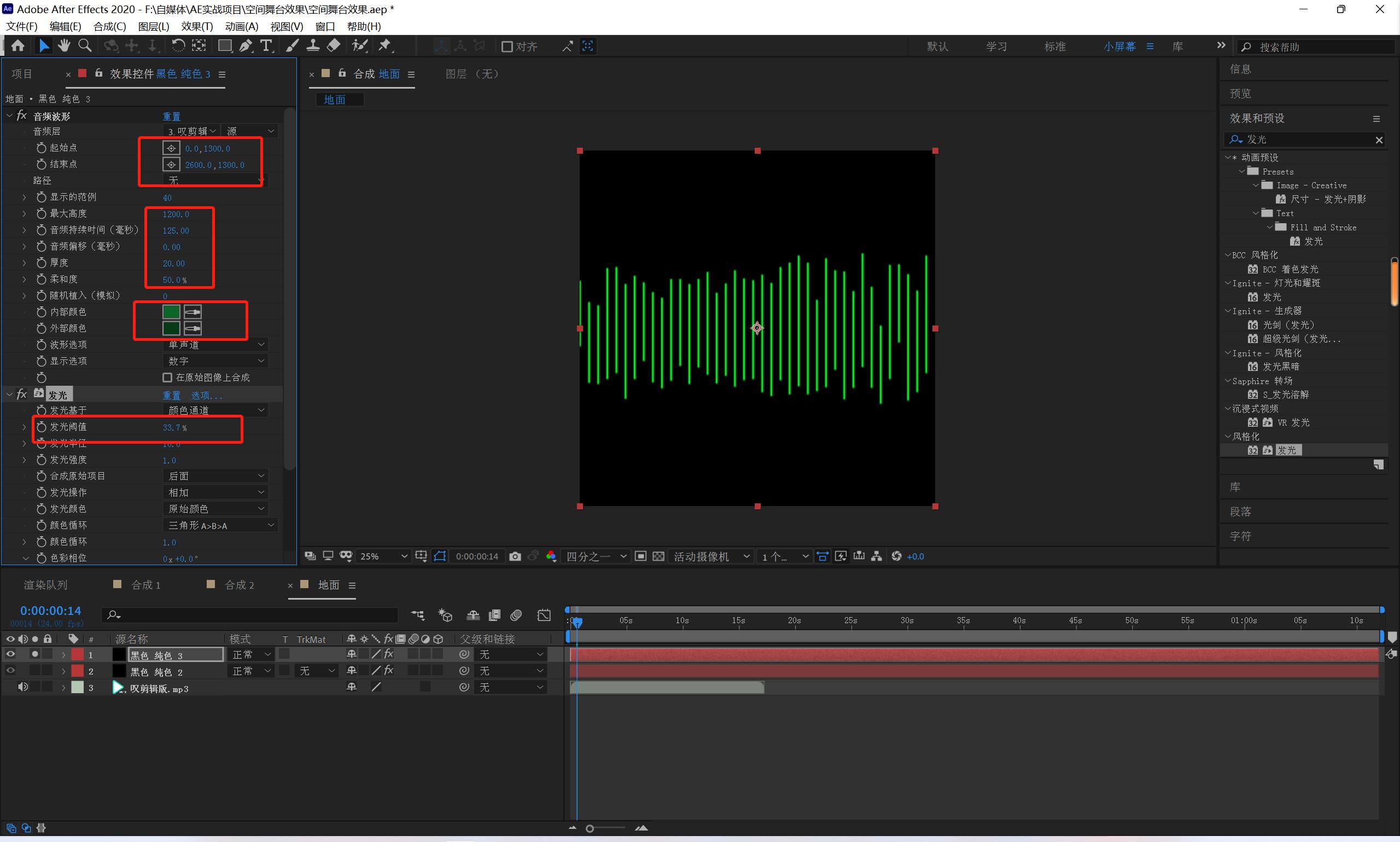Switch to 渲染队列 tab
Screen dimensions: 1400x842
[x=45, y=585]
